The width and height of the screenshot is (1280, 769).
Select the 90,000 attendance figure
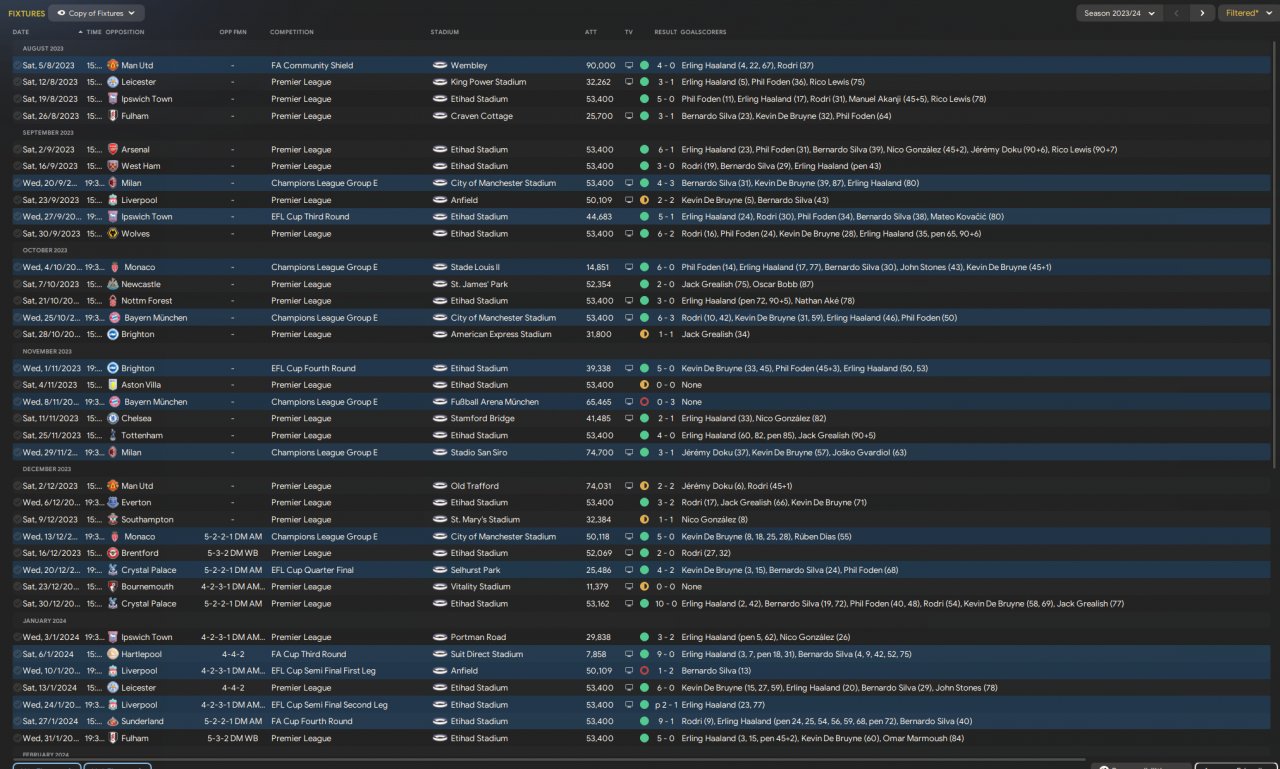(600, 65)
